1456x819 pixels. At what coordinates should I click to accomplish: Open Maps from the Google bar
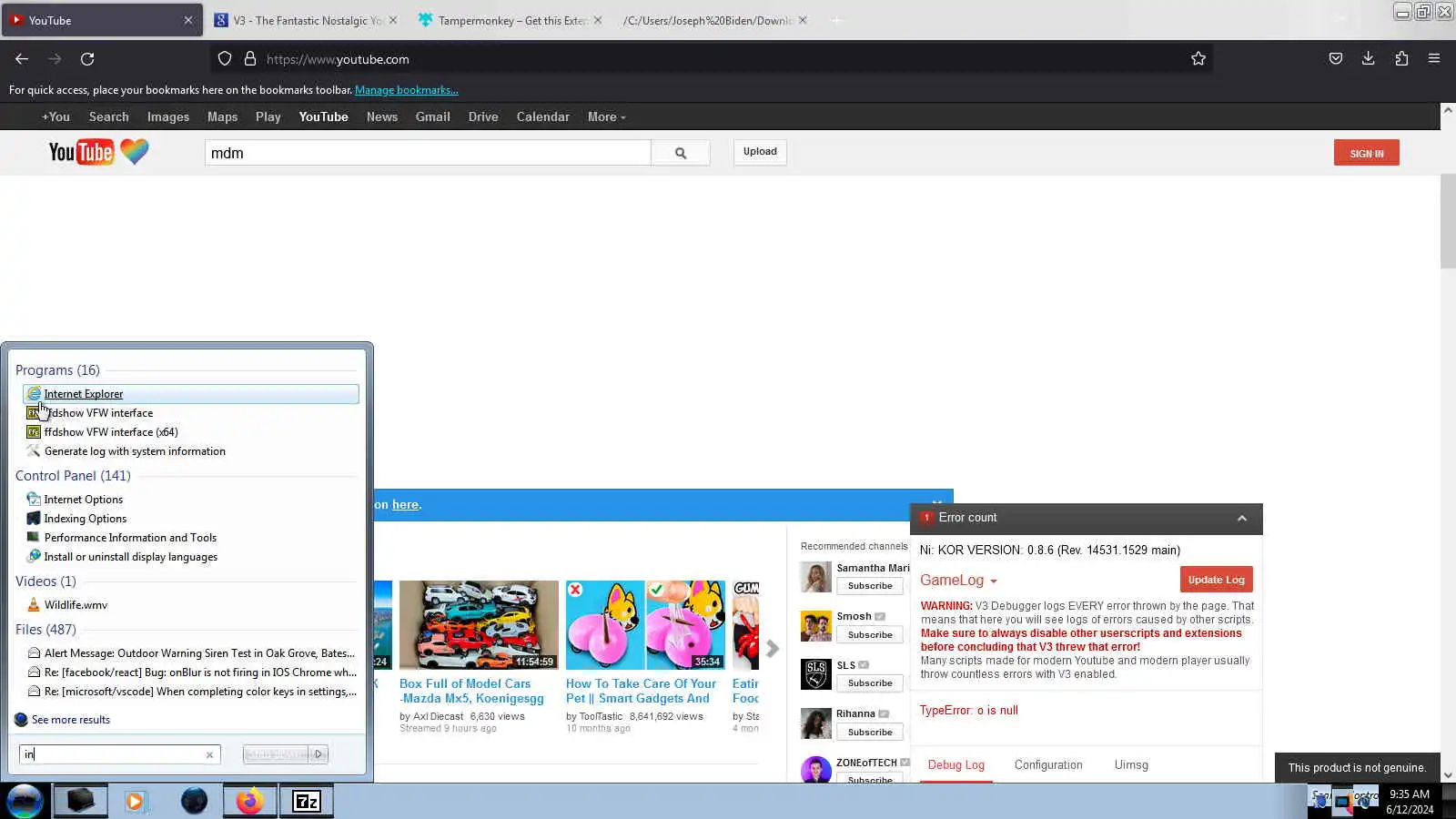point(222,116)
